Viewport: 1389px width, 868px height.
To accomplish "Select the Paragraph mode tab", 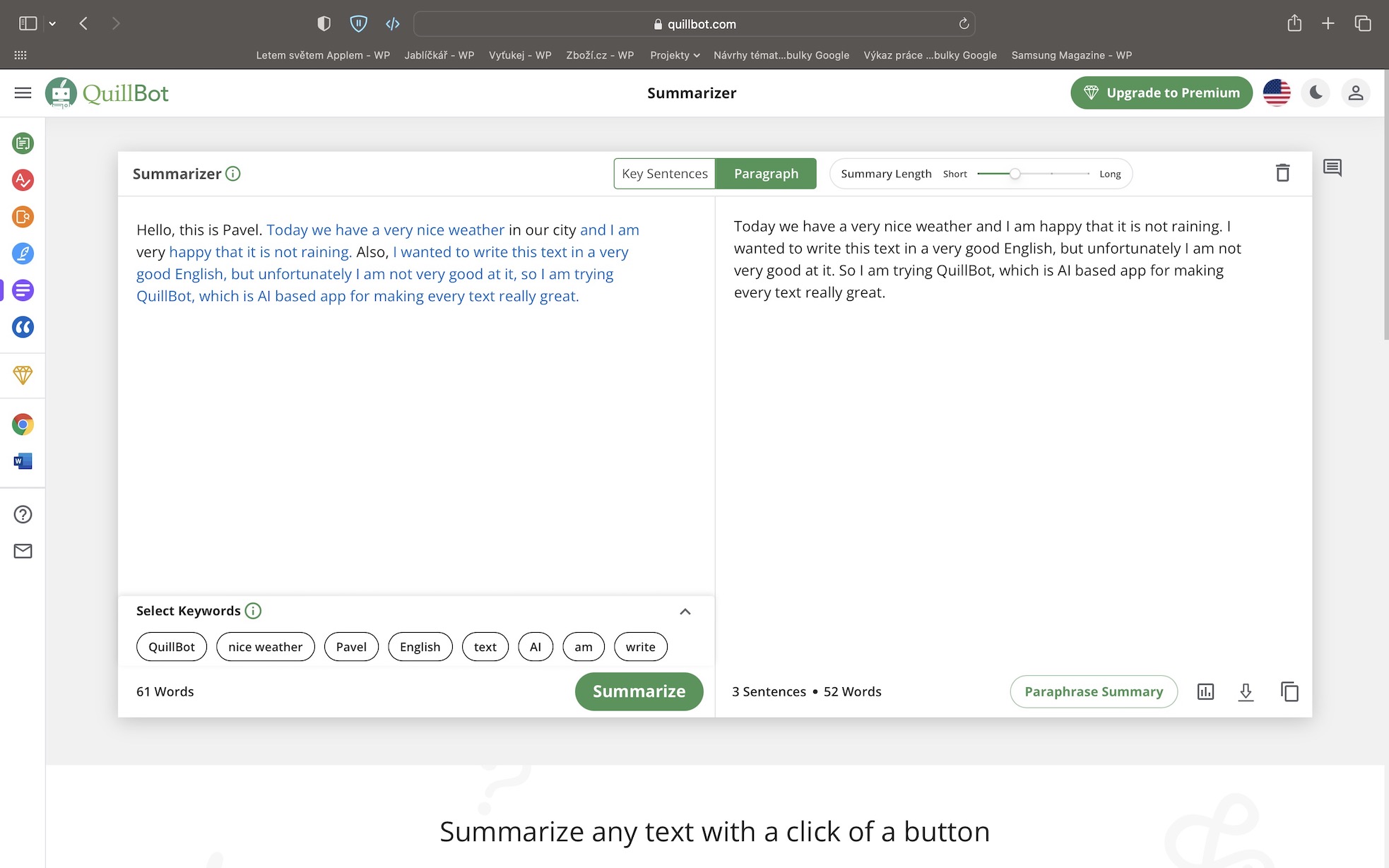I will (766, 174).
